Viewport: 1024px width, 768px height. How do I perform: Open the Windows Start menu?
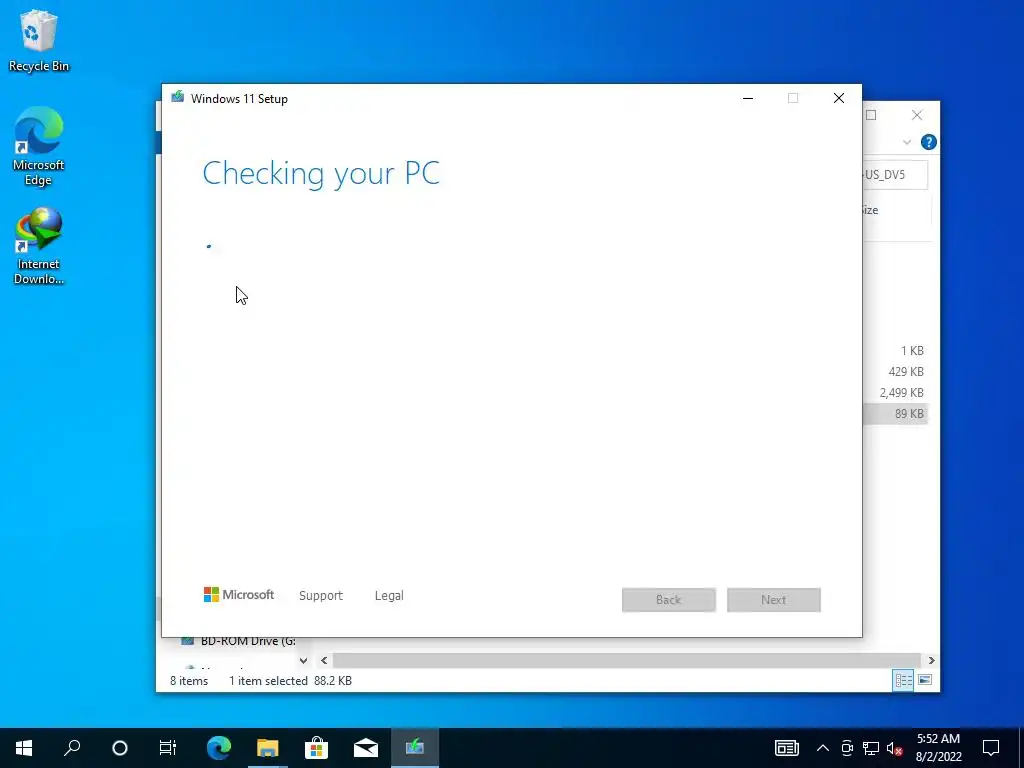24,748
